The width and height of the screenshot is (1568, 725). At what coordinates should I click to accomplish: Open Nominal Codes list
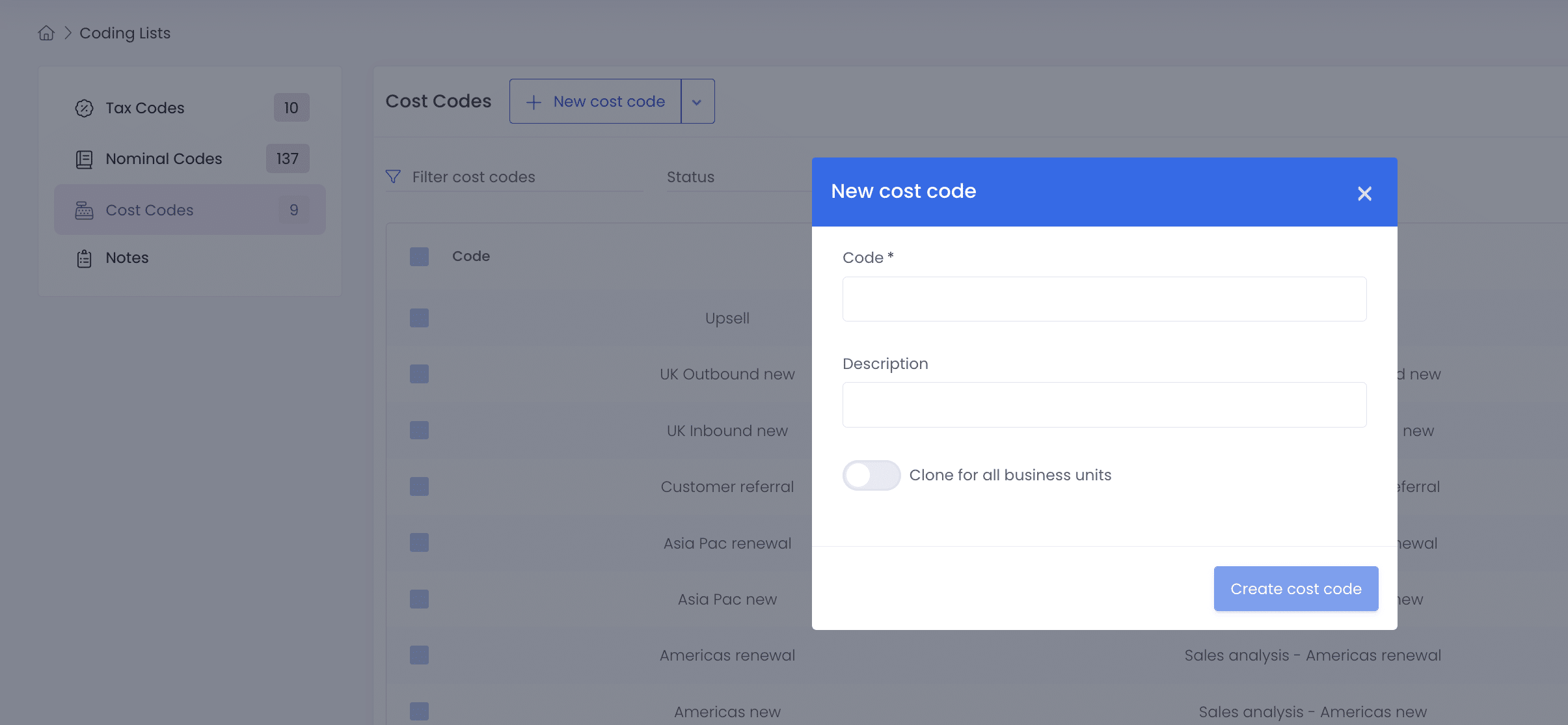pos(190,159)
